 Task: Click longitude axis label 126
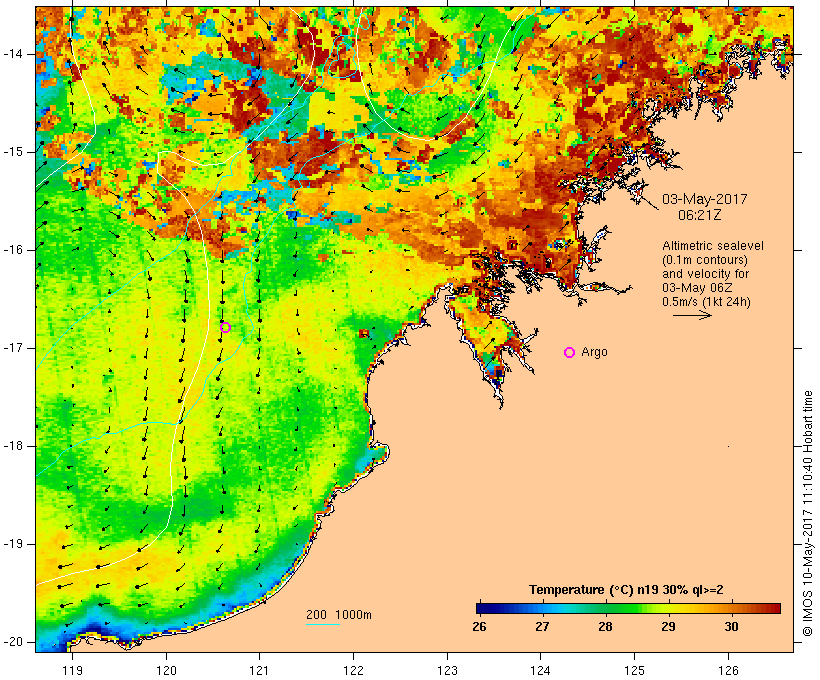click(x=728, y=670)
